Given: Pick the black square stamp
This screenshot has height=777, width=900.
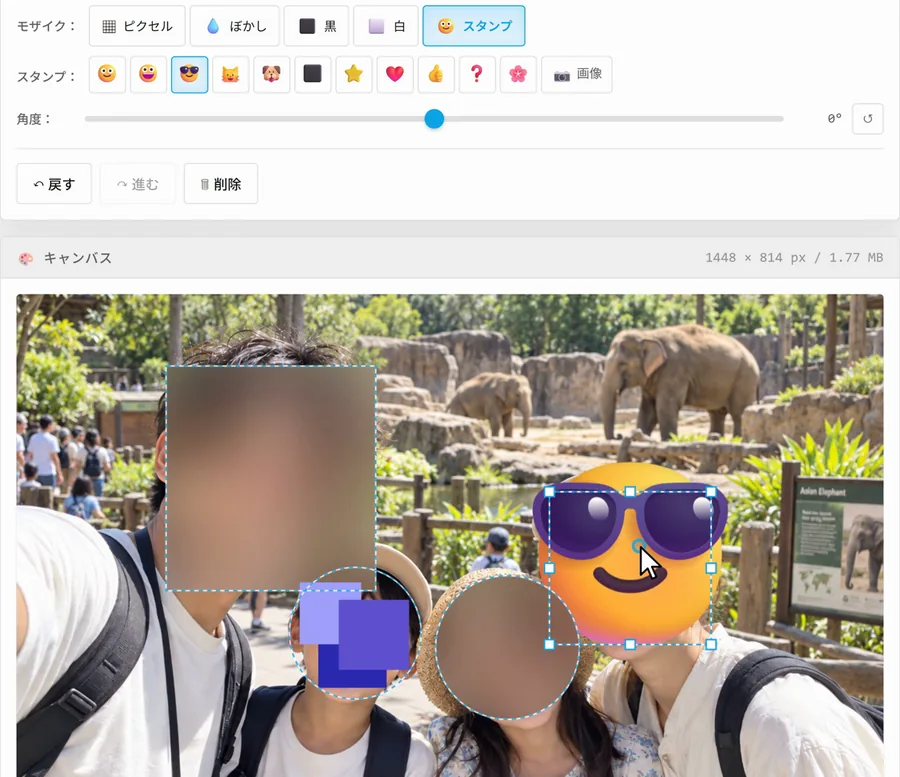Looking at the screenshot, I should pos(313,74).
